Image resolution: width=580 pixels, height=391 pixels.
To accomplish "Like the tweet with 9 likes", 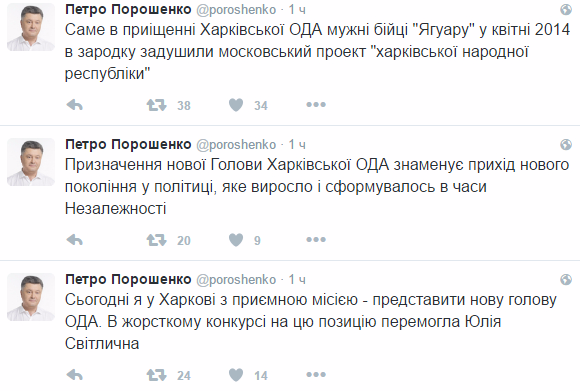I will tap(236, 240).
